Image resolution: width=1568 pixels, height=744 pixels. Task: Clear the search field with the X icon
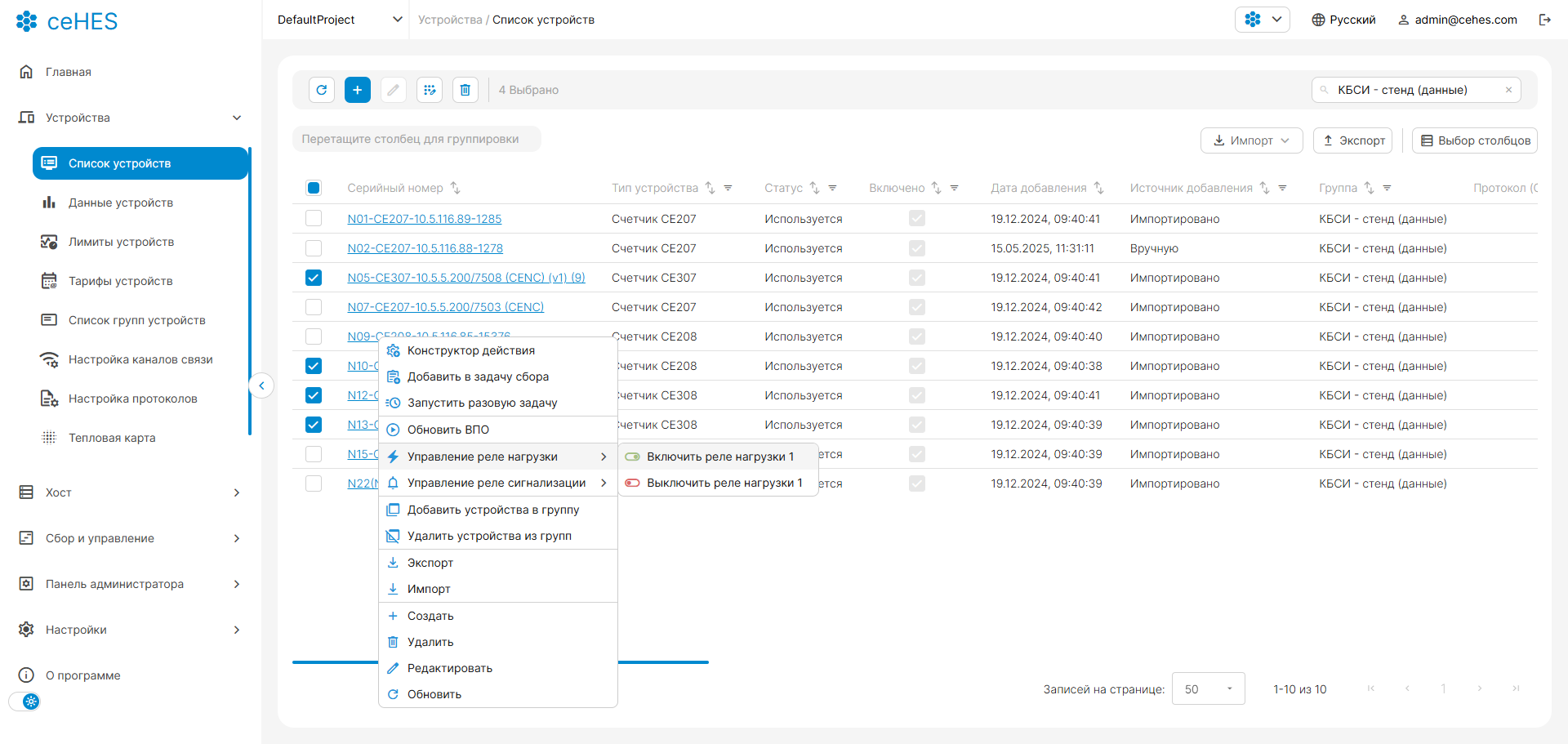pyautogui.click(x=1508, y=90)
